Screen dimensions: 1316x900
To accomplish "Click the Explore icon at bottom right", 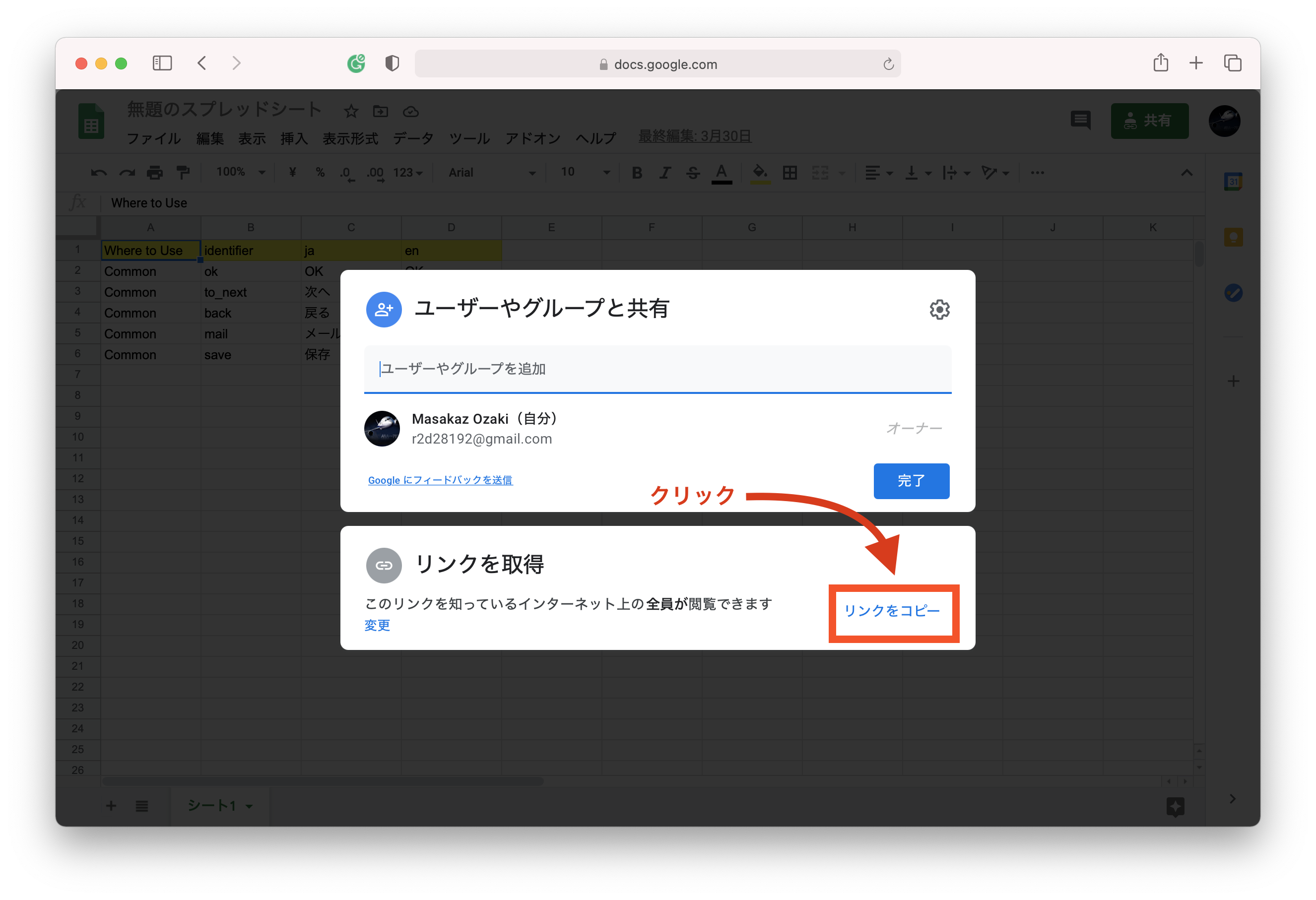I will (x=1175, y=806).
